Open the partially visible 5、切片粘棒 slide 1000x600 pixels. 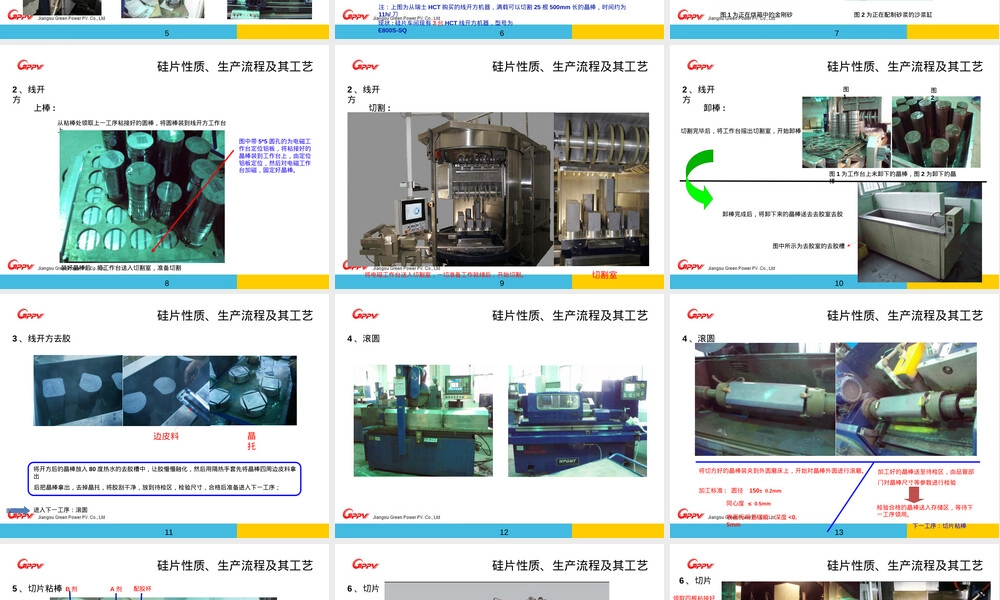click(165, 572)
